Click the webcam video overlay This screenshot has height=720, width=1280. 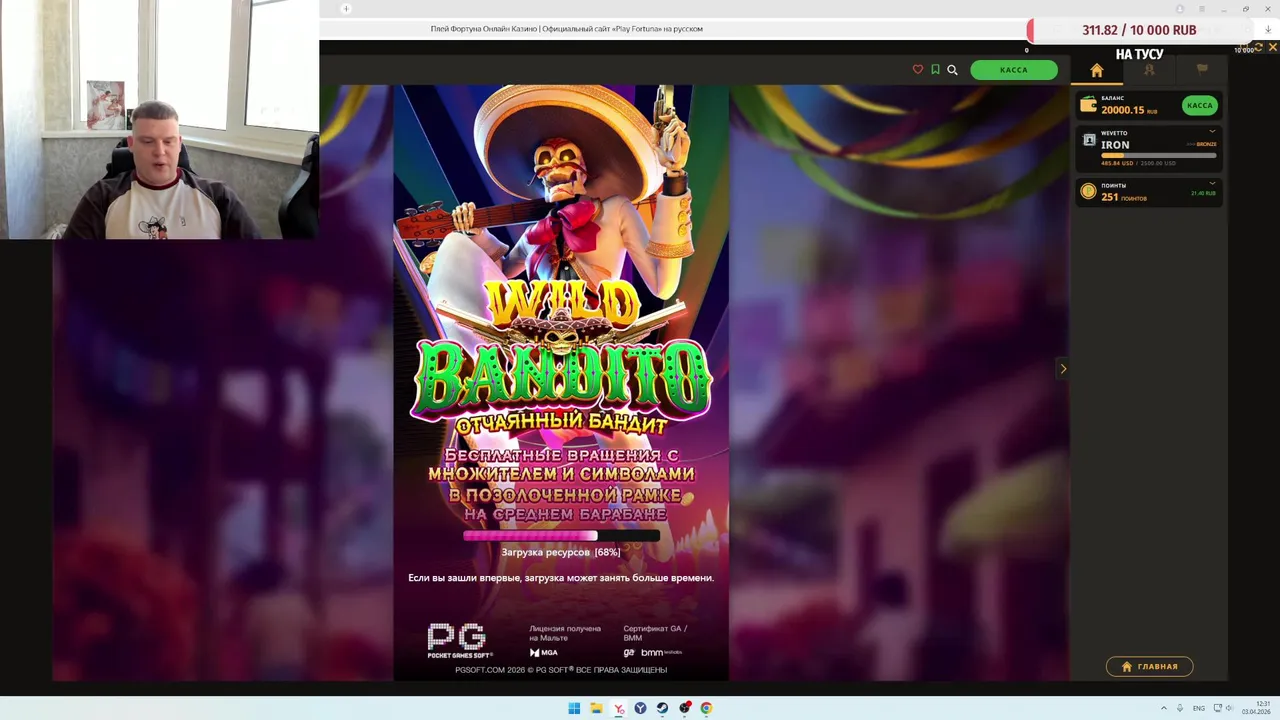pyautogui.click(x=160, y=119)
